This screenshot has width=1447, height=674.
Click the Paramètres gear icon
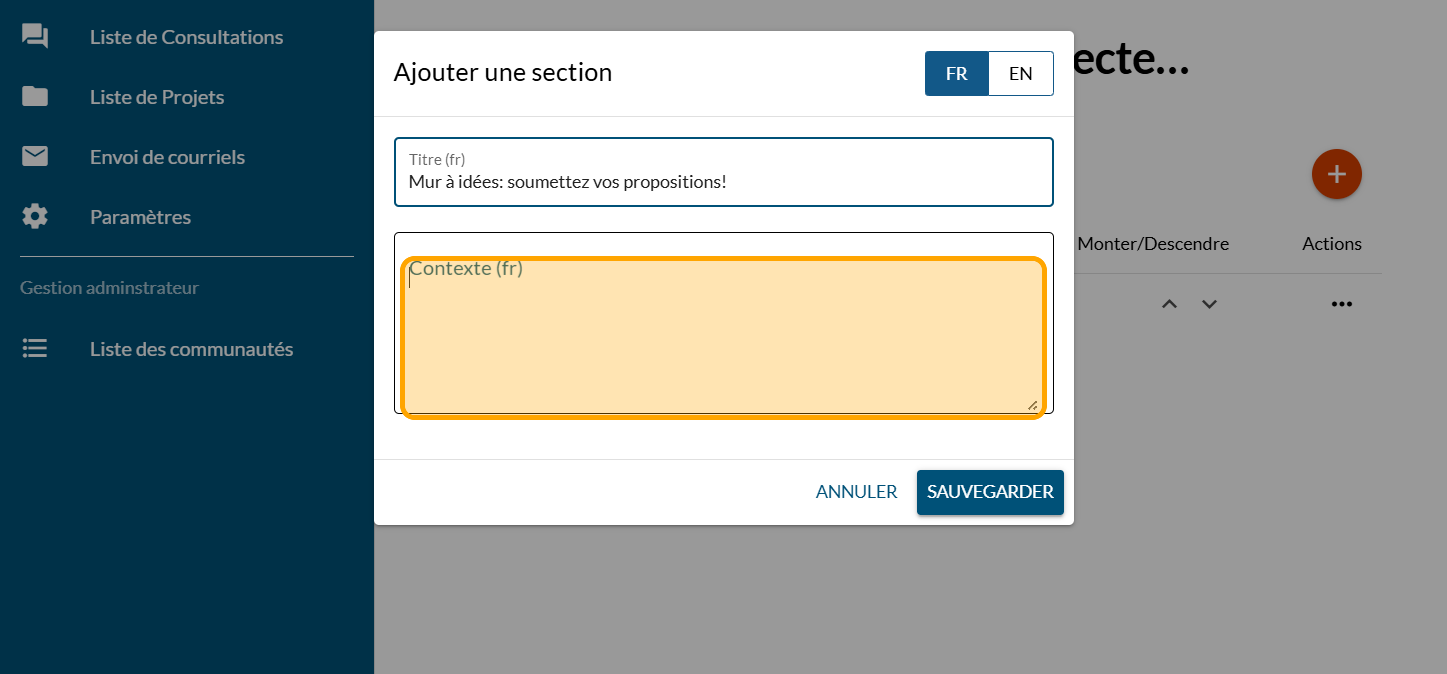click(35, 217)
